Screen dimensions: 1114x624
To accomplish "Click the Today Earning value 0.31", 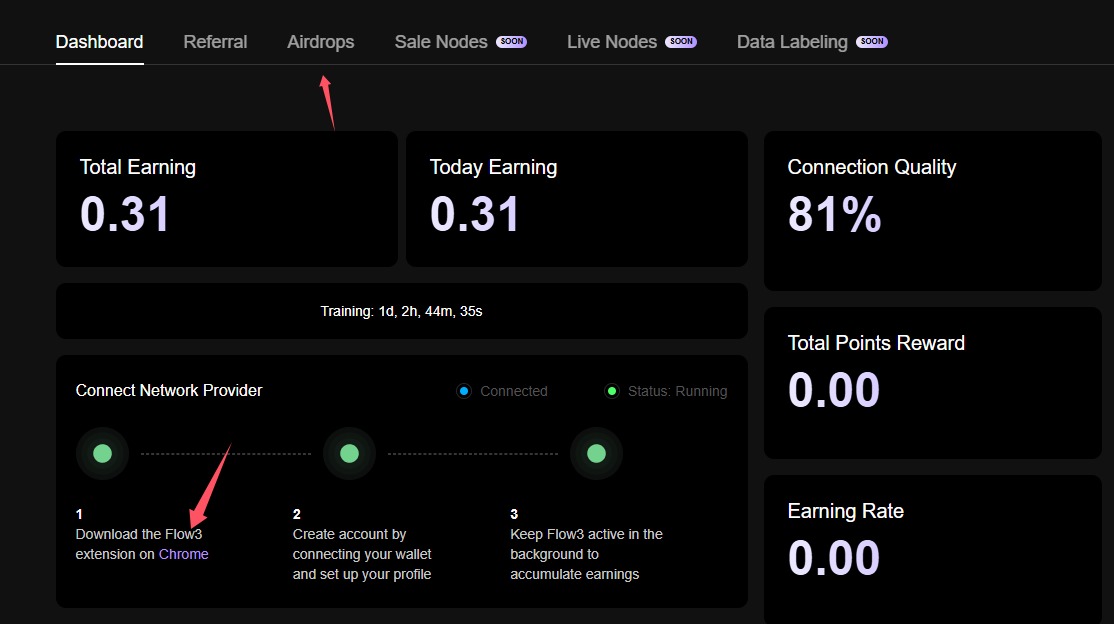I will [x=475, y=214].
